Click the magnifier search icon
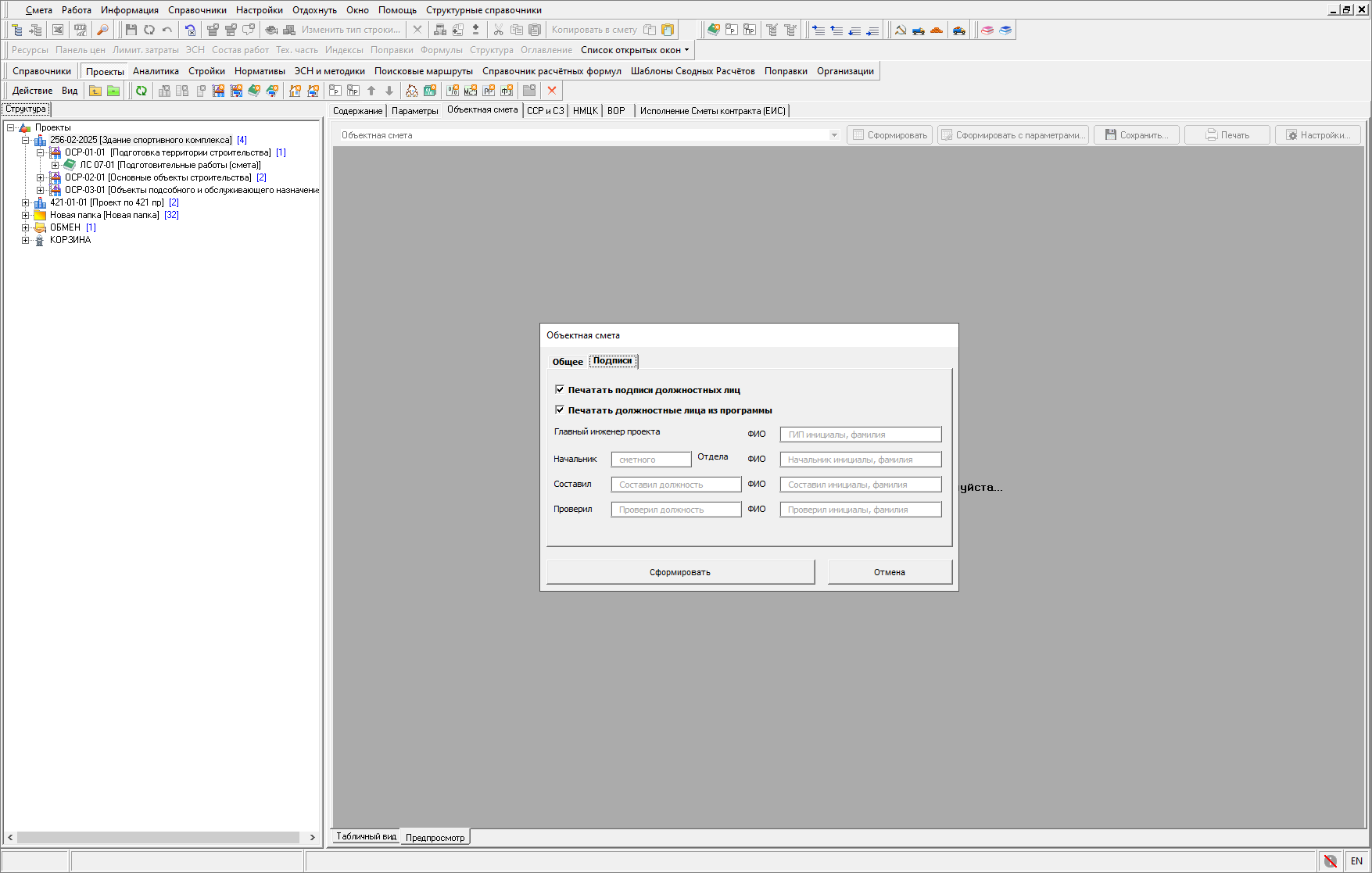Screen dimensions: 1372x873 [x=102, y=30]
